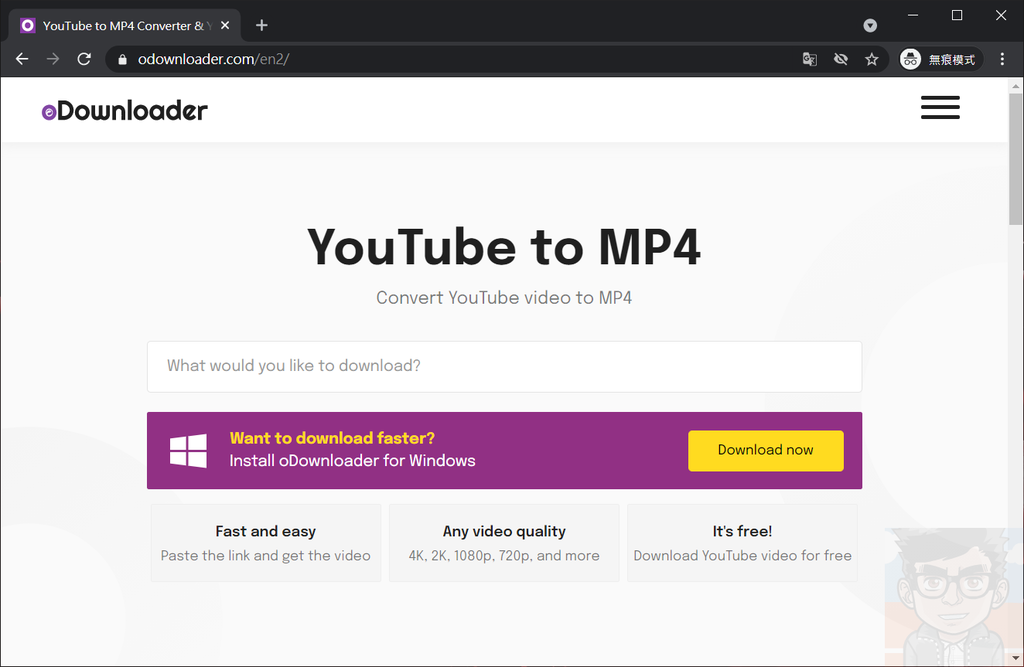Click 'Download YouTube video for free' text
Viewport: 1024px width, 667px height.
pos(743,555)
